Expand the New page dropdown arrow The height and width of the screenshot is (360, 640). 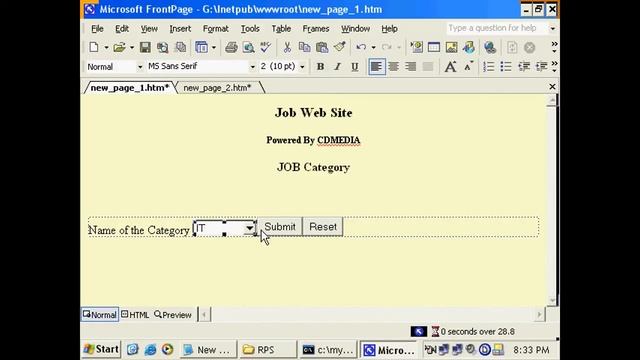pos(106,47)
